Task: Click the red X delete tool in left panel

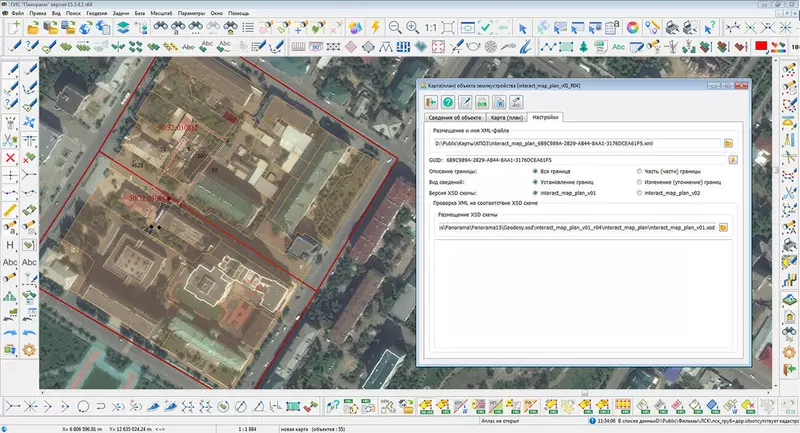Action: tap(10, 157)
